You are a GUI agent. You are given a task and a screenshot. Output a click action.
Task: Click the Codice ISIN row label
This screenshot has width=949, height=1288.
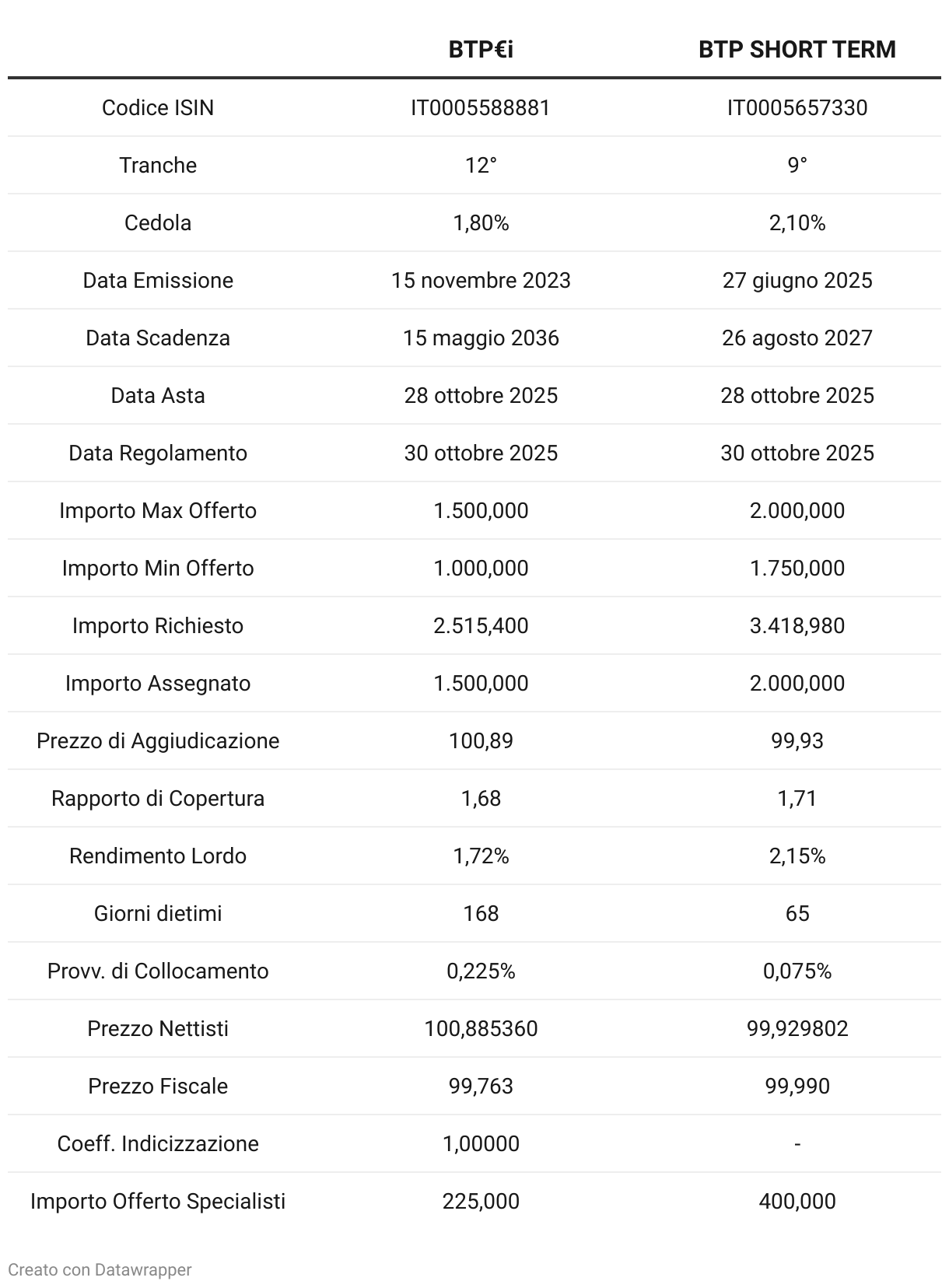click(x=158, y=107)
